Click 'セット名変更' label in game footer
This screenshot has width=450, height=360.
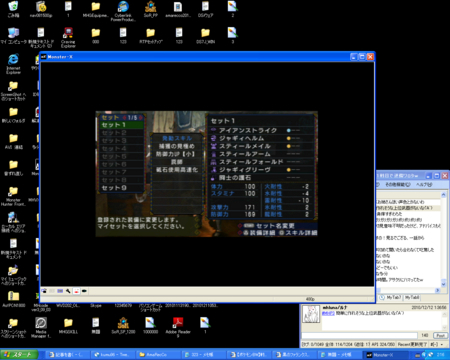275,226
